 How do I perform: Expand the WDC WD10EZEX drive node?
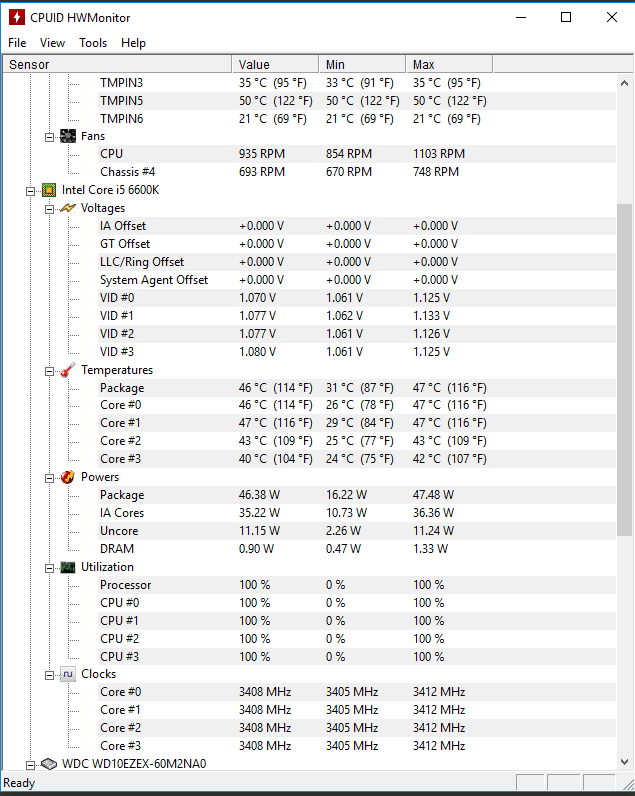pos(30,764)
